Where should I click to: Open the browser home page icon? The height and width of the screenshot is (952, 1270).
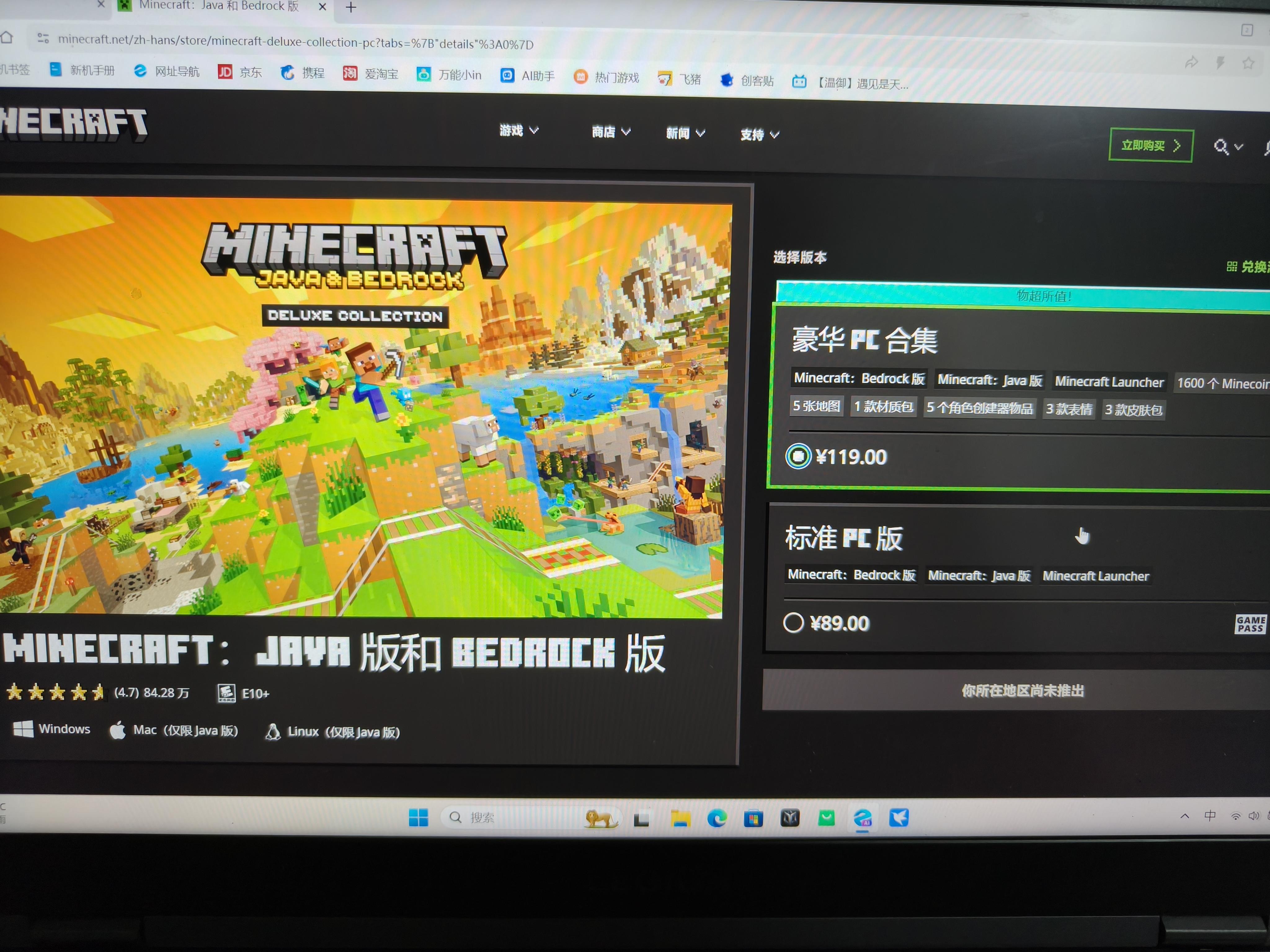6,38
